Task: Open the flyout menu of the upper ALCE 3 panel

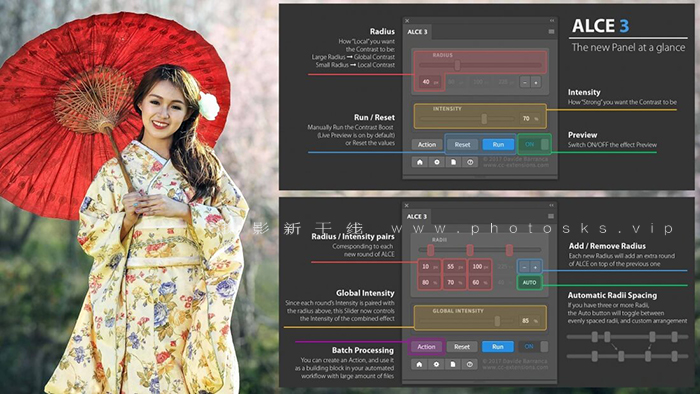Action: [551, 32]
